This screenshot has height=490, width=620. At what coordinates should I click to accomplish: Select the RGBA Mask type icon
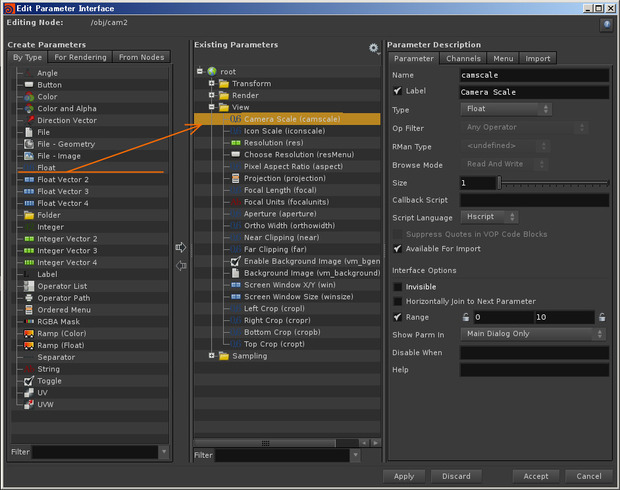coord(29,322)
